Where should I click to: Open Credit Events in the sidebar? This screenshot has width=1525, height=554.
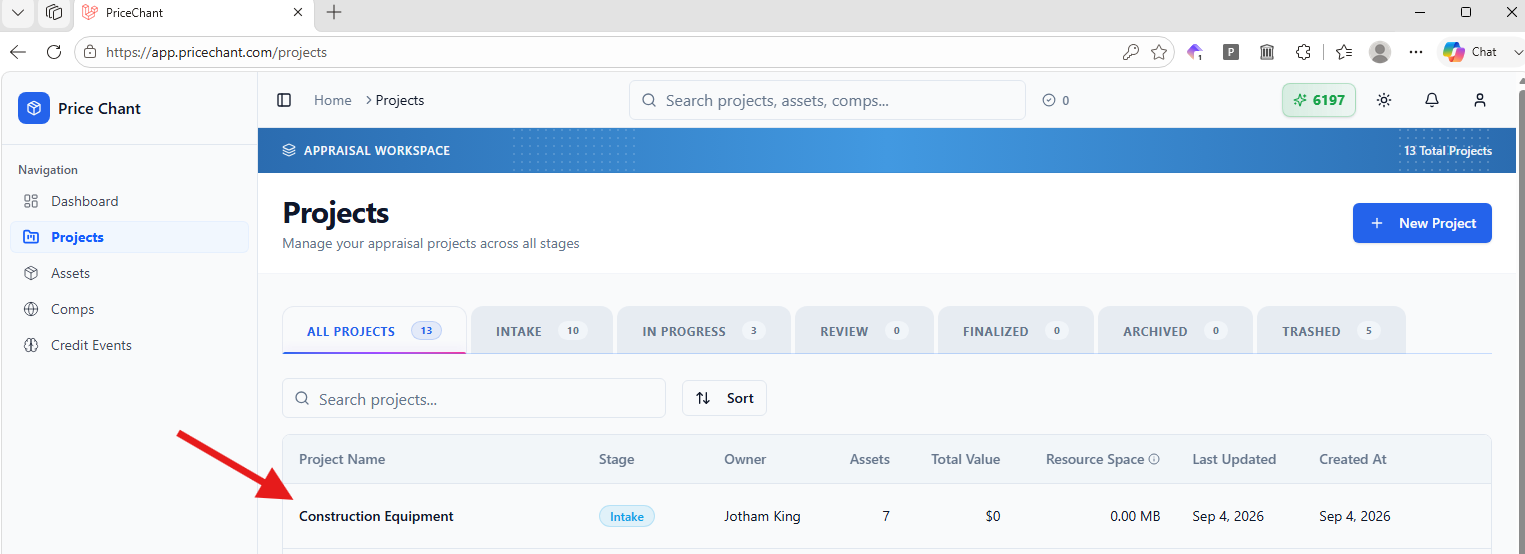130,345
